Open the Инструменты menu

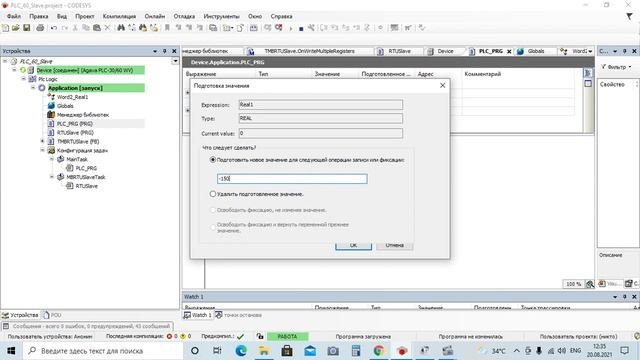[x=221, y=16]
